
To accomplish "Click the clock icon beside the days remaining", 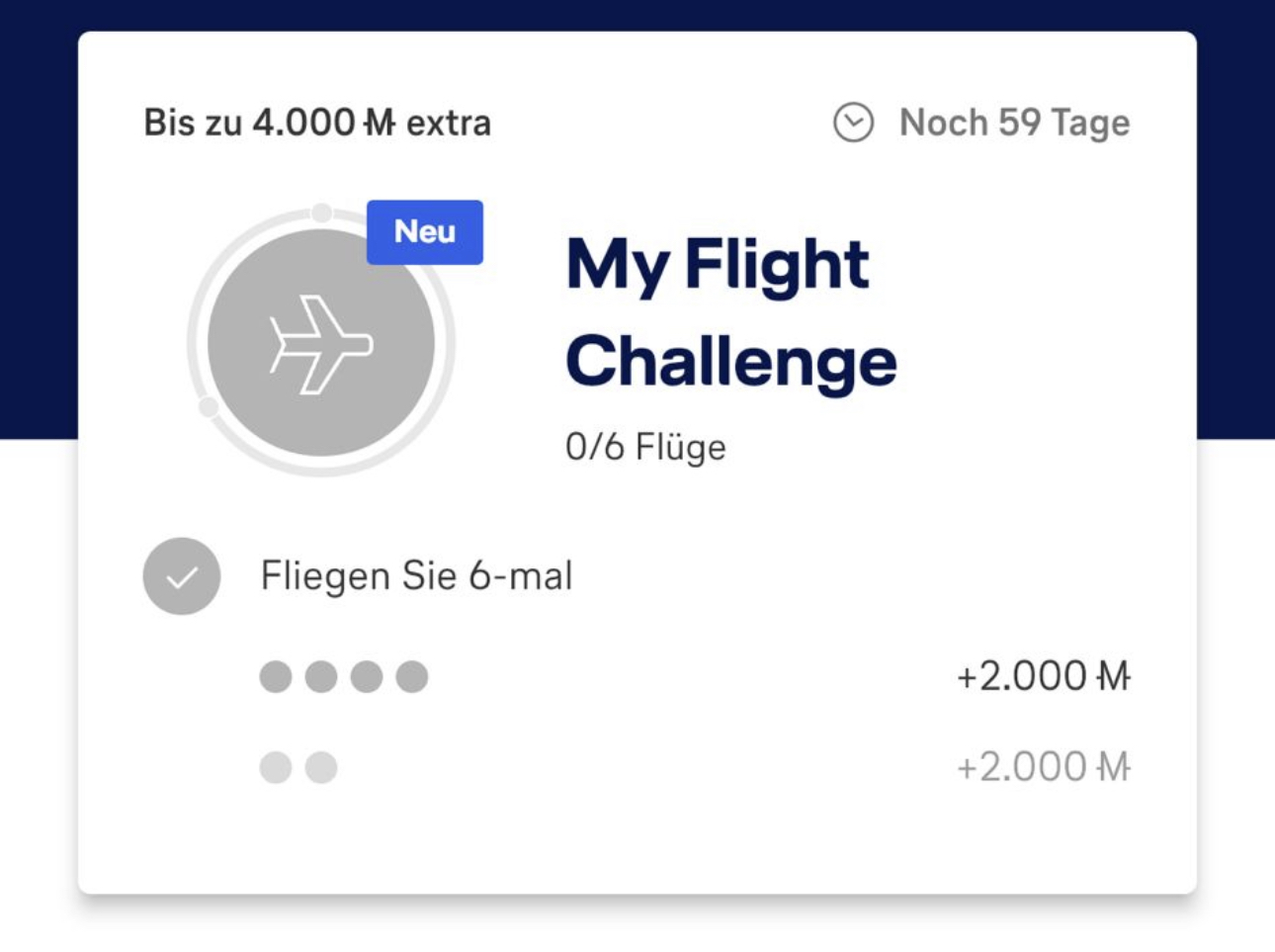I will [853, 123].
